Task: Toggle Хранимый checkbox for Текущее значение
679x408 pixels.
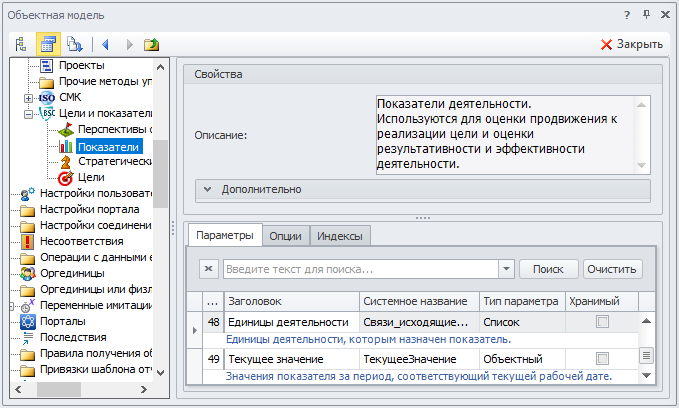Action: pyautogui.click(x=602, y=358)
